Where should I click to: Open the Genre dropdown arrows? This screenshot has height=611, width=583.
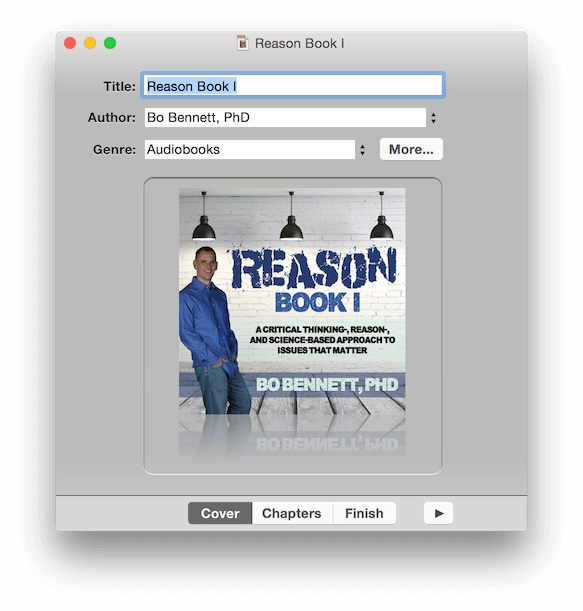362,150
